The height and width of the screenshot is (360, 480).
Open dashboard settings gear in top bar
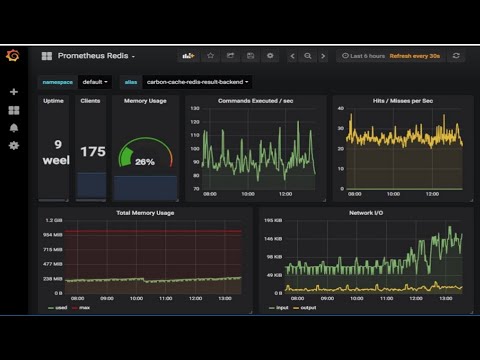pyautogui.click(x=270, y=56)
